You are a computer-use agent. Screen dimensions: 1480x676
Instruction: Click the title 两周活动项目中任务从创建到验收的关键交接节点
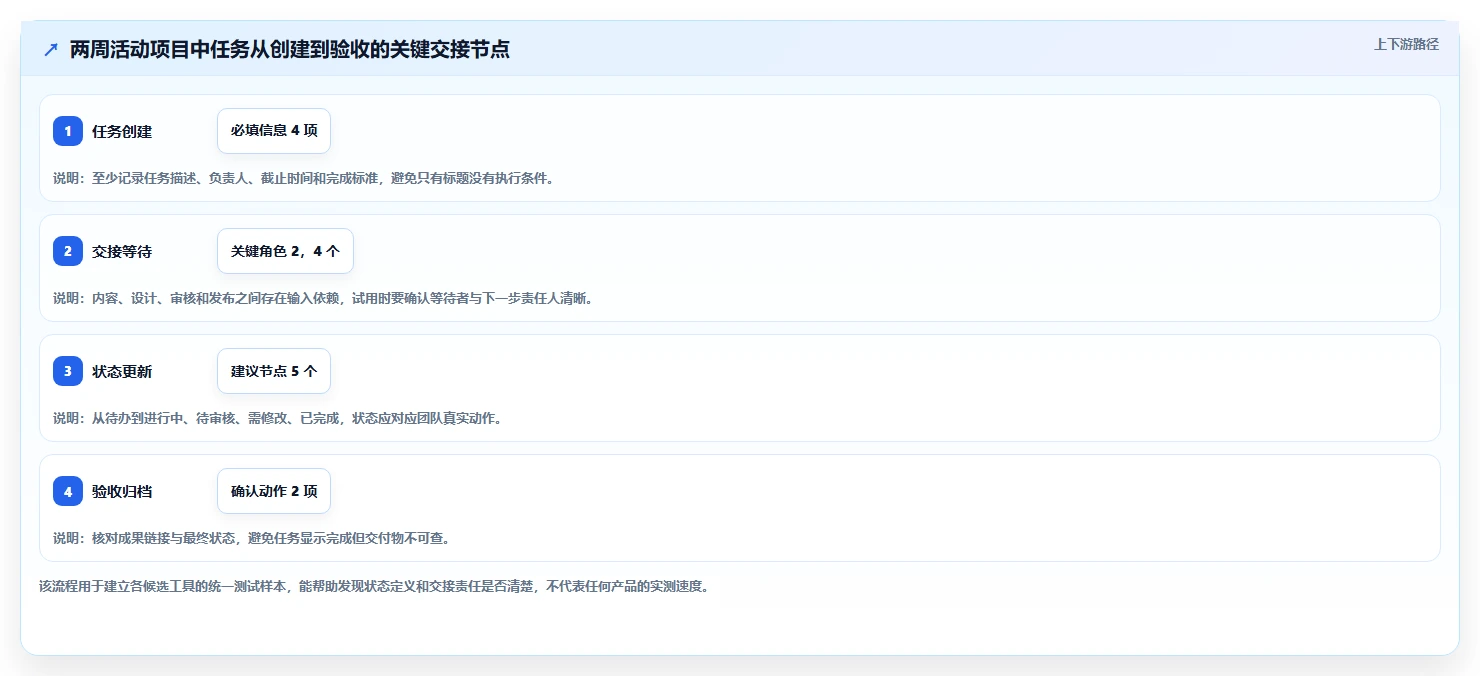point(290,50)
